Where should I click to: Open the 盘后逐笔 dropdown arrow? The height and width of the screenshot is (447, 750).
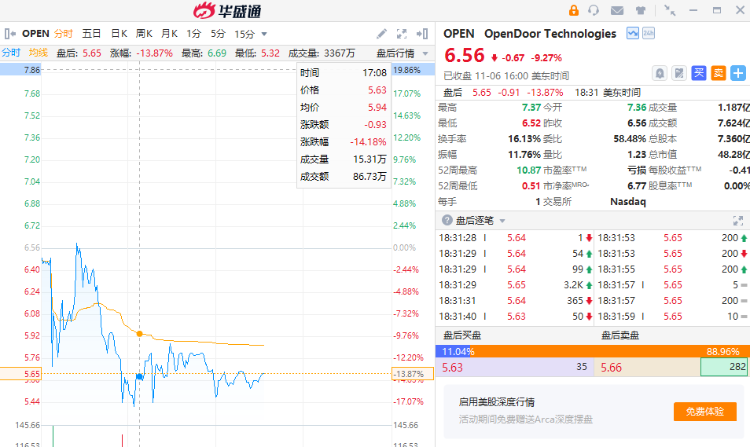(502, 220)
